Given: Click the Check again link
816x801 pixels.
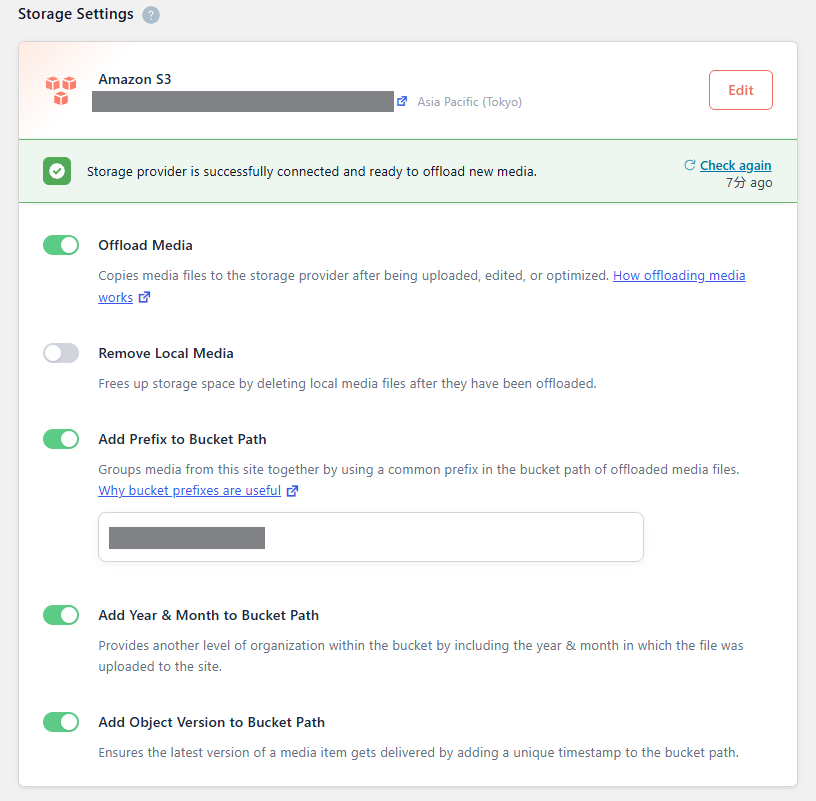Looking at the screenshot, I should point(735,166).
